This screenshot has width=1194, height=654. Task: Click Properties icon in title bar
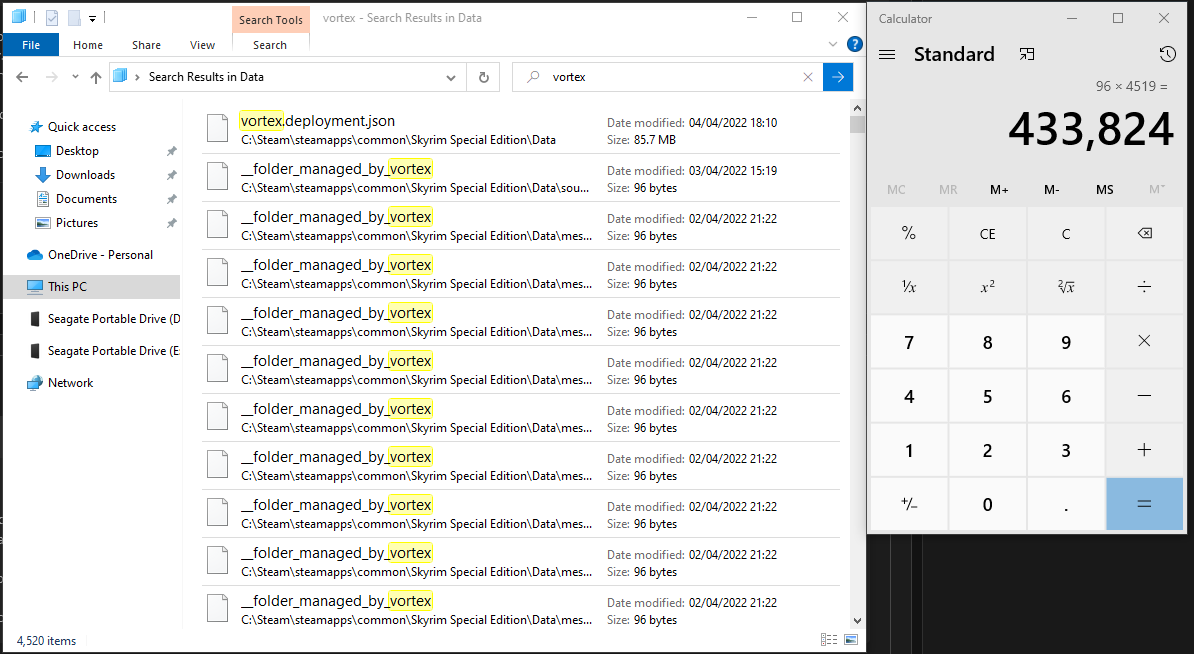pos(52,18)
